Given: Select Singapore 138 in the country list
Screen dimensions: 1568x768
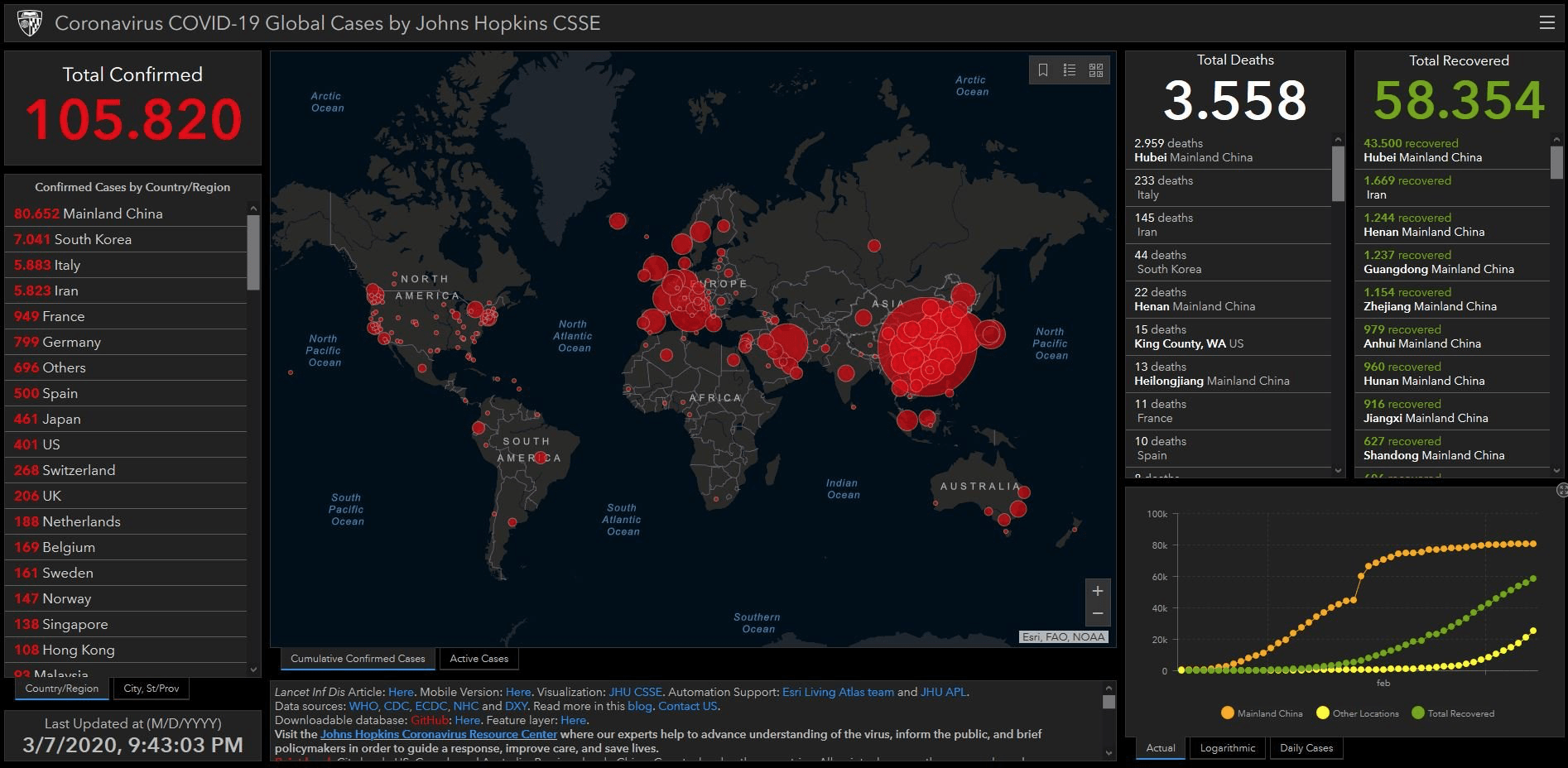Looking at the screenshot, I should click(126, 624).
